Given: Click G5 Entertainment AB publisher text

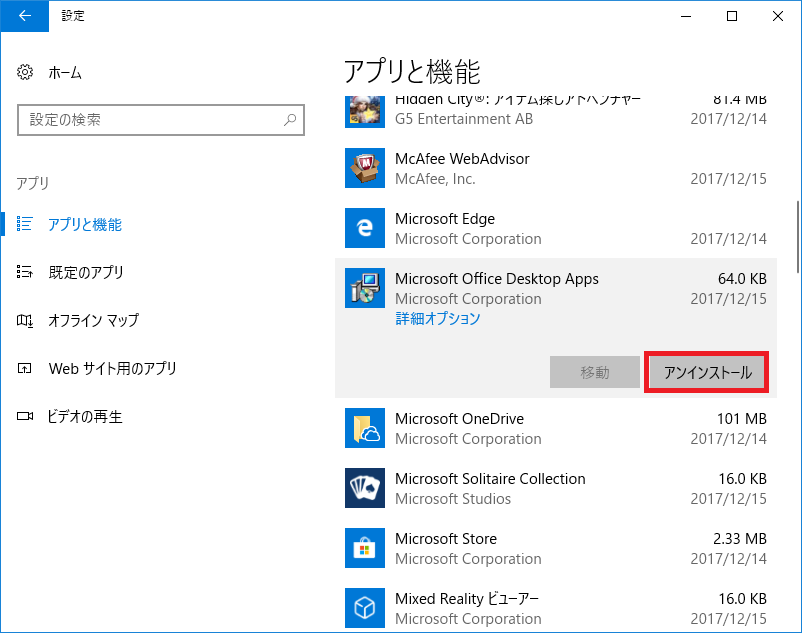Looking at the screenshot, I should (464, 119).
